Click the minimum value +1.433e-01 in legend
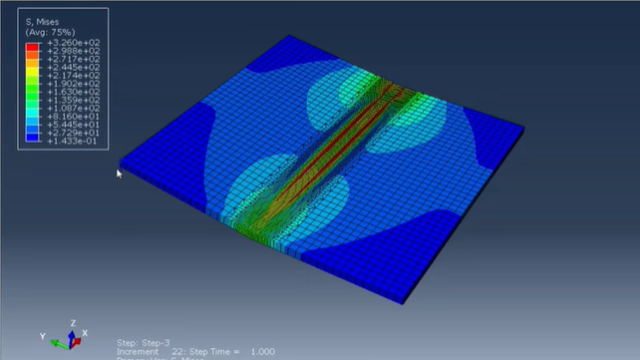The width and height of the screenshot is (640, 360). 72,141
